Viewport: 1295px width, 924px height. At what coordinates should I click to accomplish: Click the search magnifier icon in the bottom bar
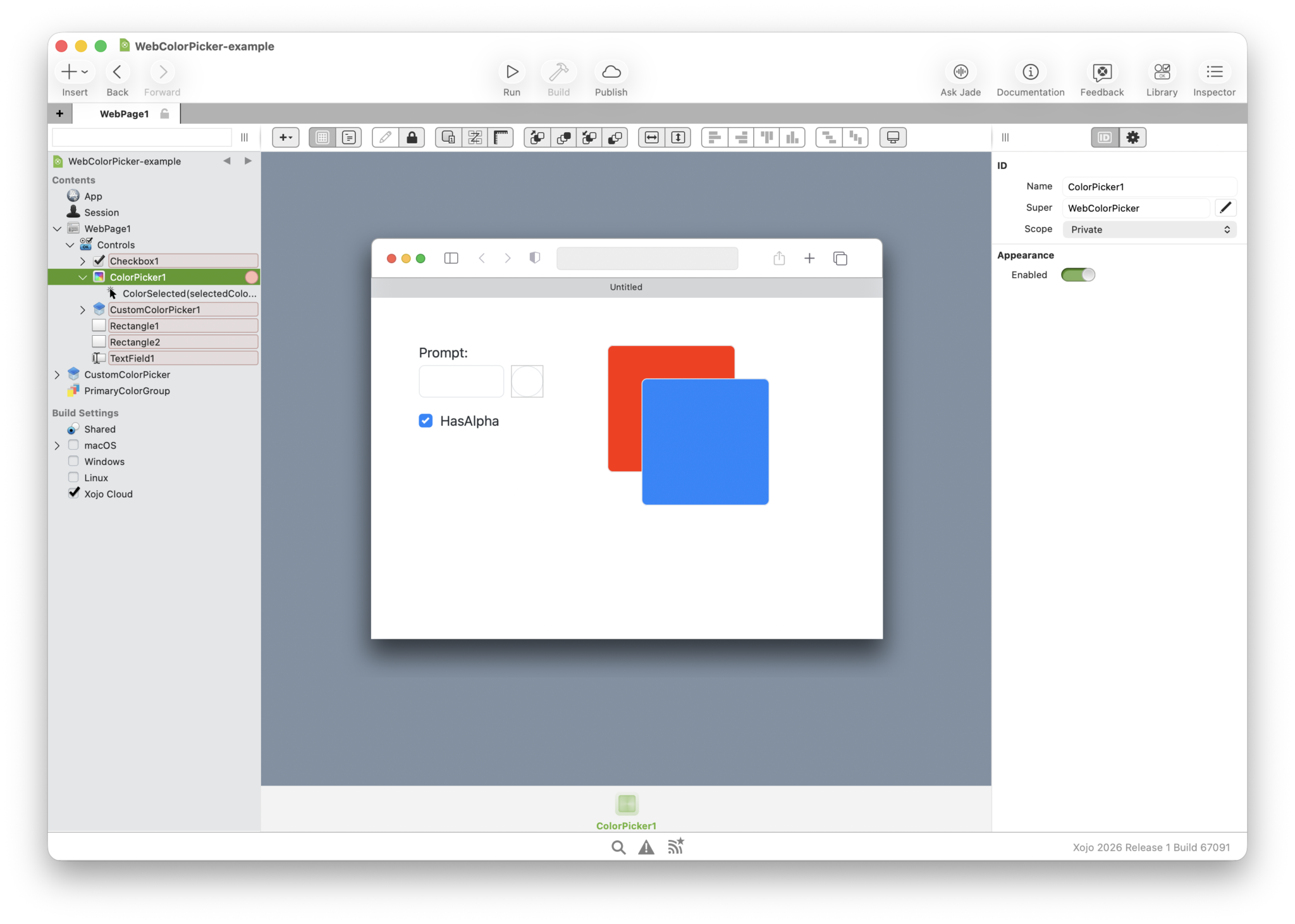[618, 847]
